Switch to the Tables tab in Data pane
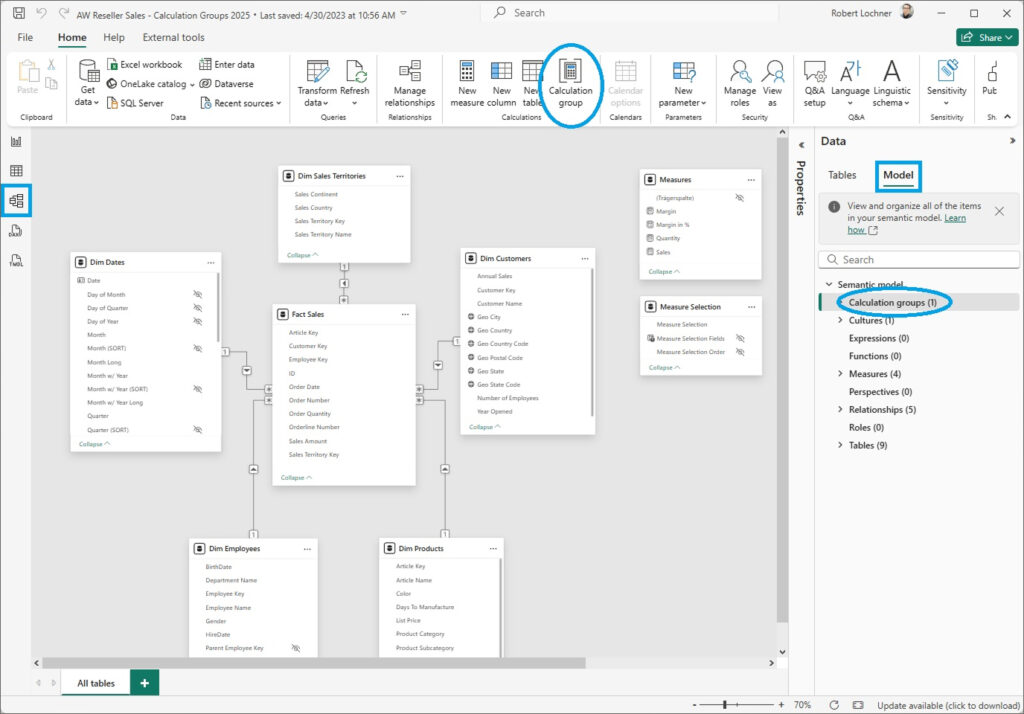 point(842,175)
